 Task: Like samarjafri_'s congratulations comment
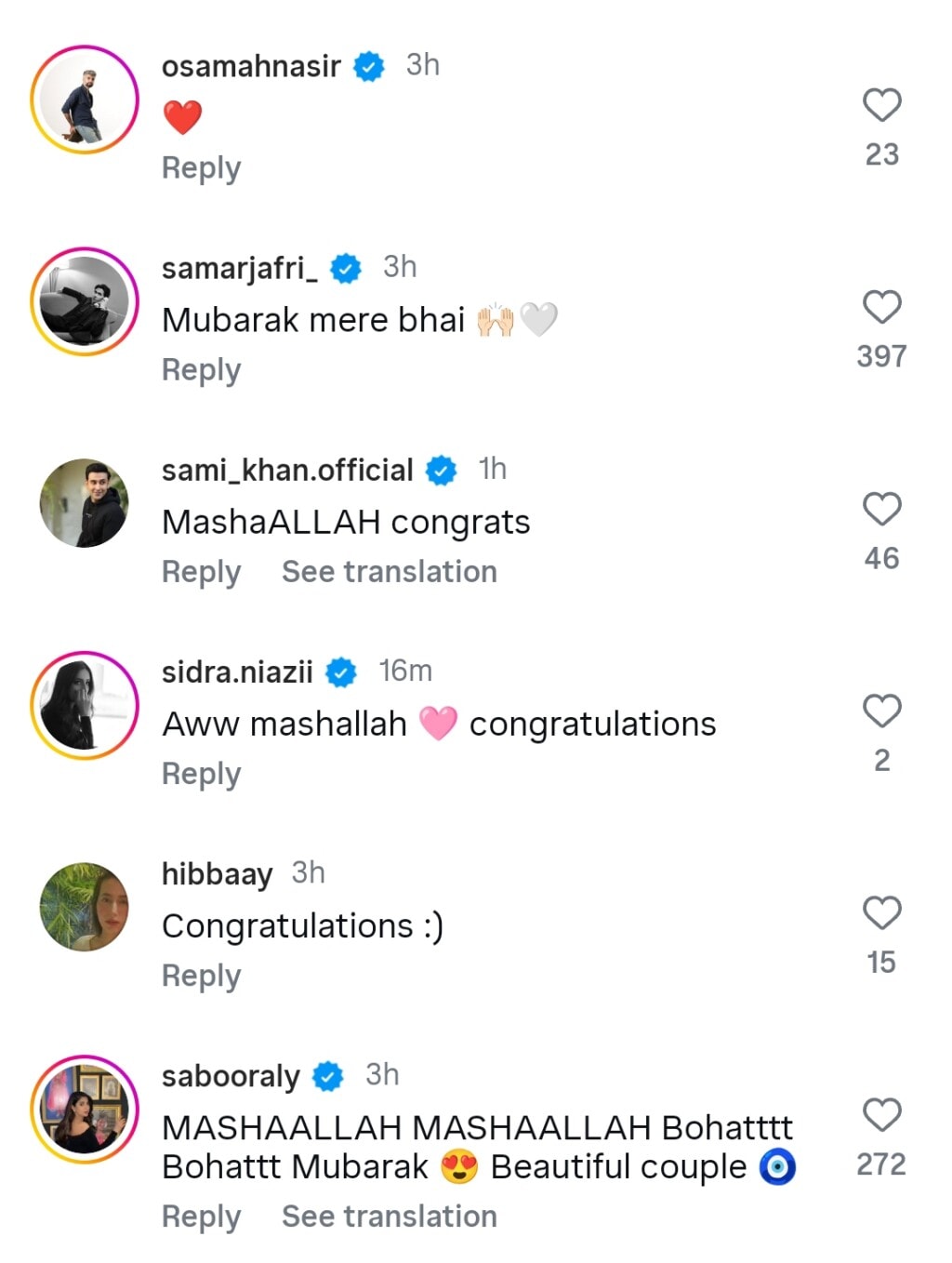(883, 305)
